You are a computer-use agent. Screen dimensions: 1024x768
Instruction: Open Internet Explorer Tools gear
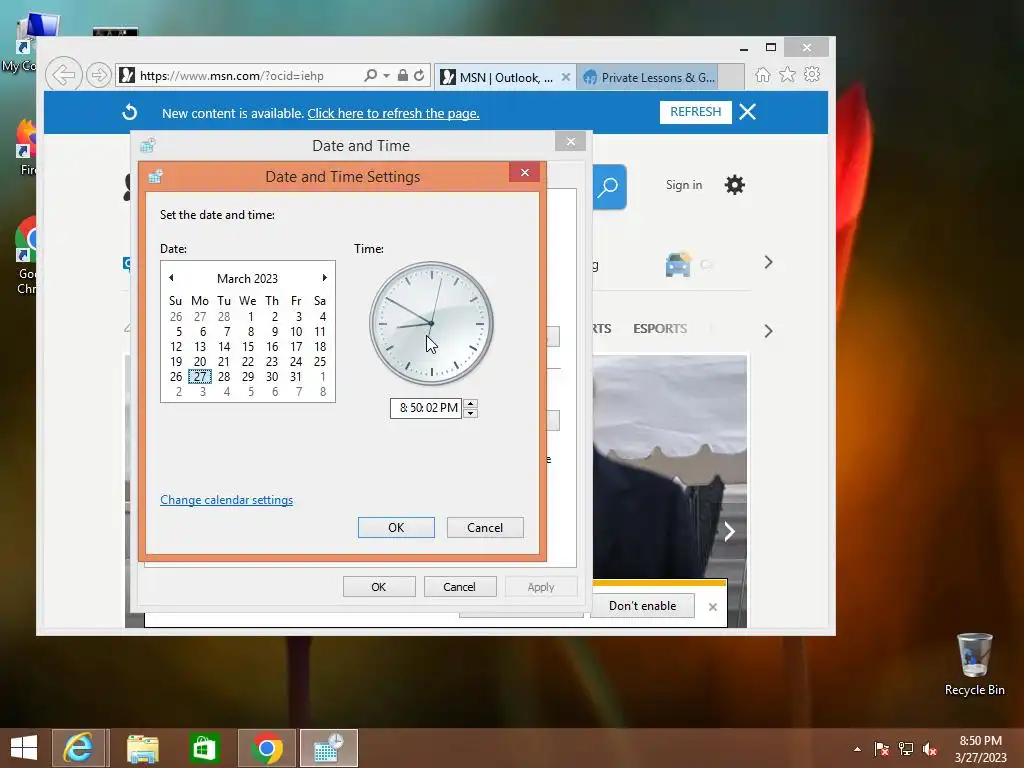click(x=812, y=74)
